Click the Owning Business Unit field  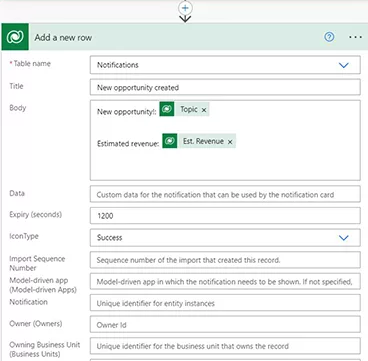225,346
